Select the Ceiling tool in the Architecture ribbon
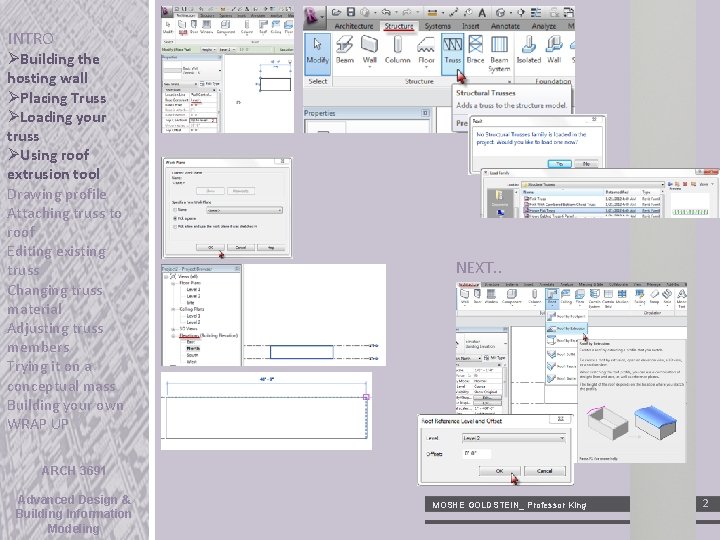This screenshot has height=540, width=720. coord(566,297)
